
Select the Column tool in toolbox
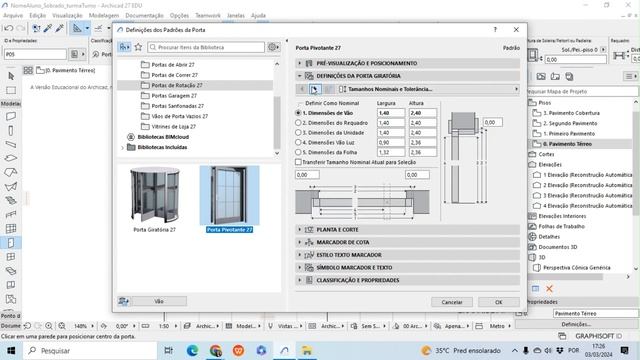11,131
